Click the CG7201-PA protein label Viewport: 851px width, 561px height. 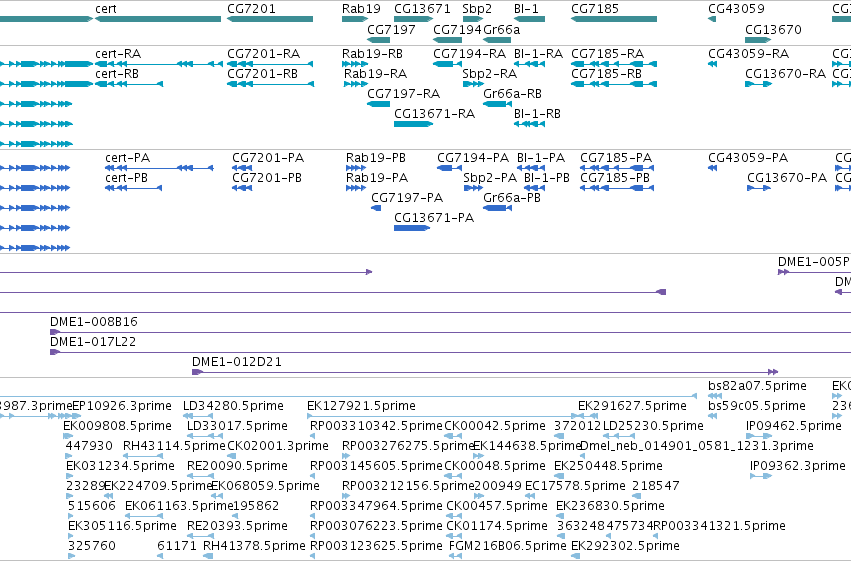(268, 158)
